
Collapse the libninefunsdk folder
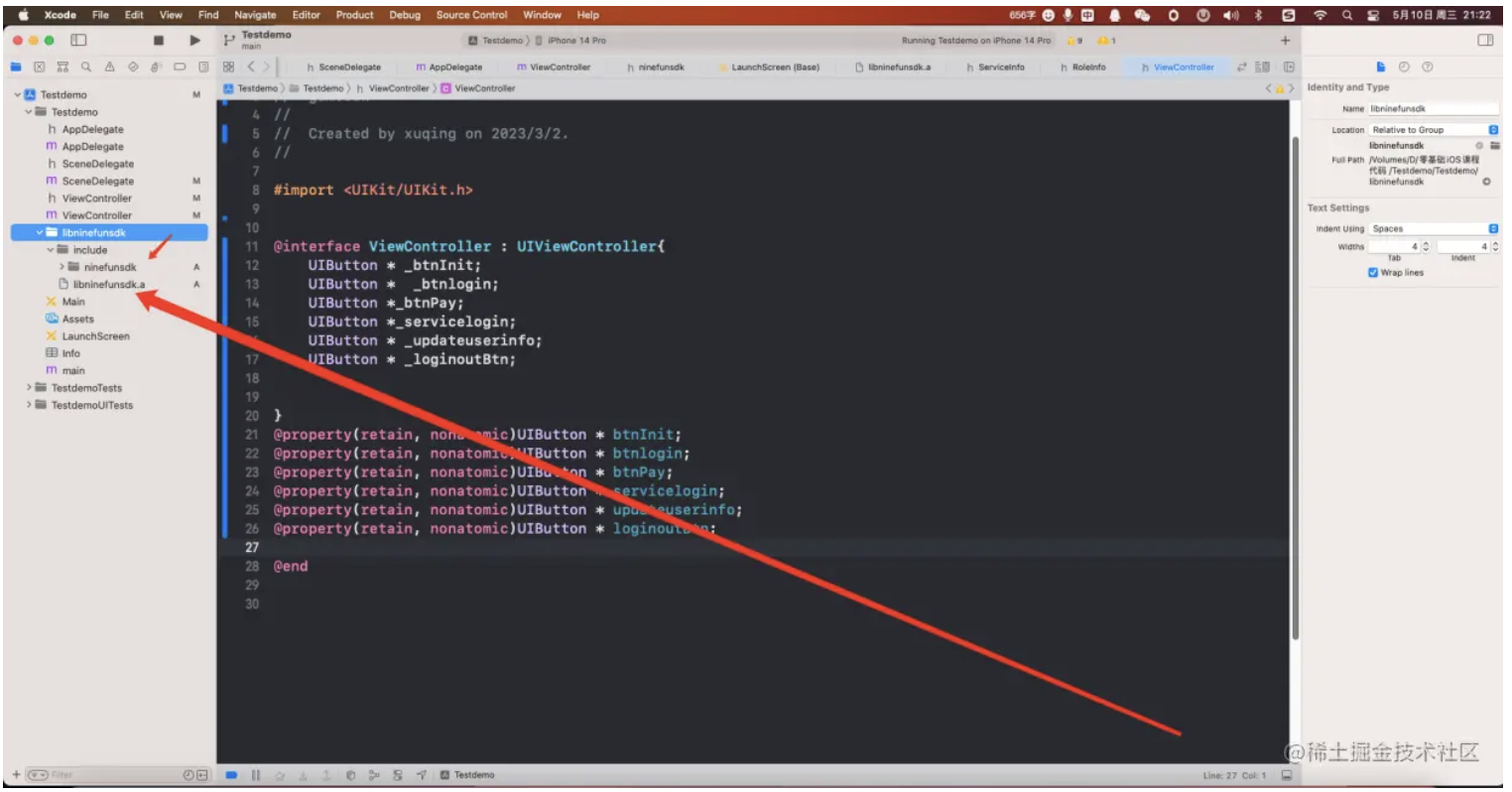coord(40,232)
